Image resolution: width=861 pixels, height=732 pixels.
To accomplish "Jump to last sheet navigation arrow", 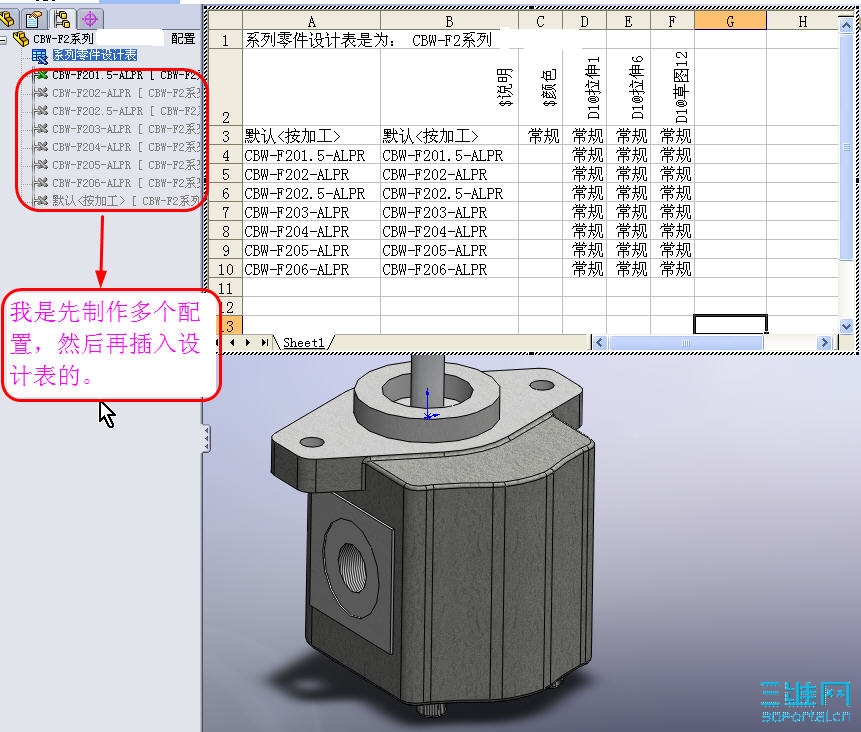I will click(x=265, y=342).
